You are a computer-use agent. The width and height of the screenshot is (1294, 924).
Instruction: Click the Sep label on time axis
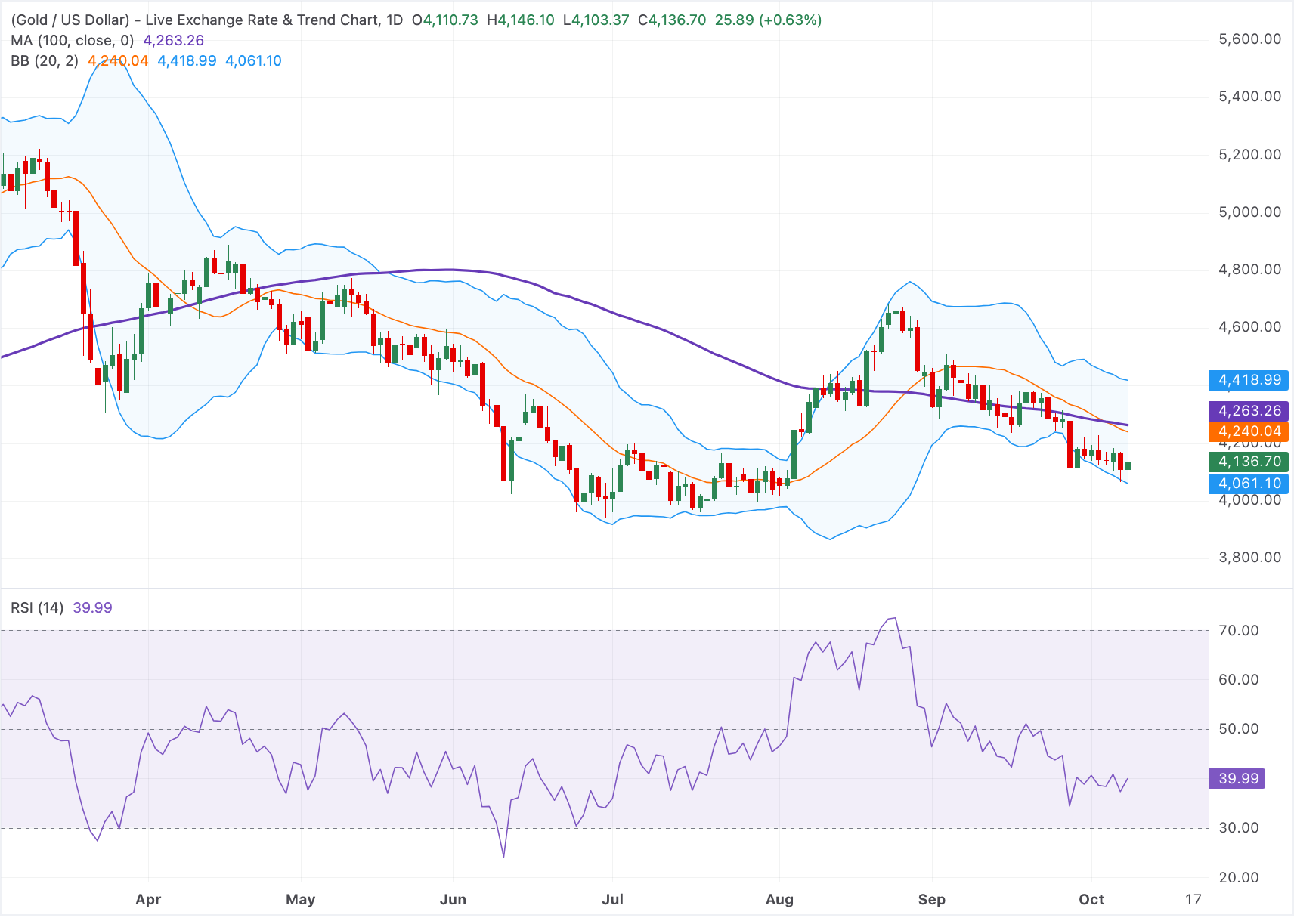931,899
